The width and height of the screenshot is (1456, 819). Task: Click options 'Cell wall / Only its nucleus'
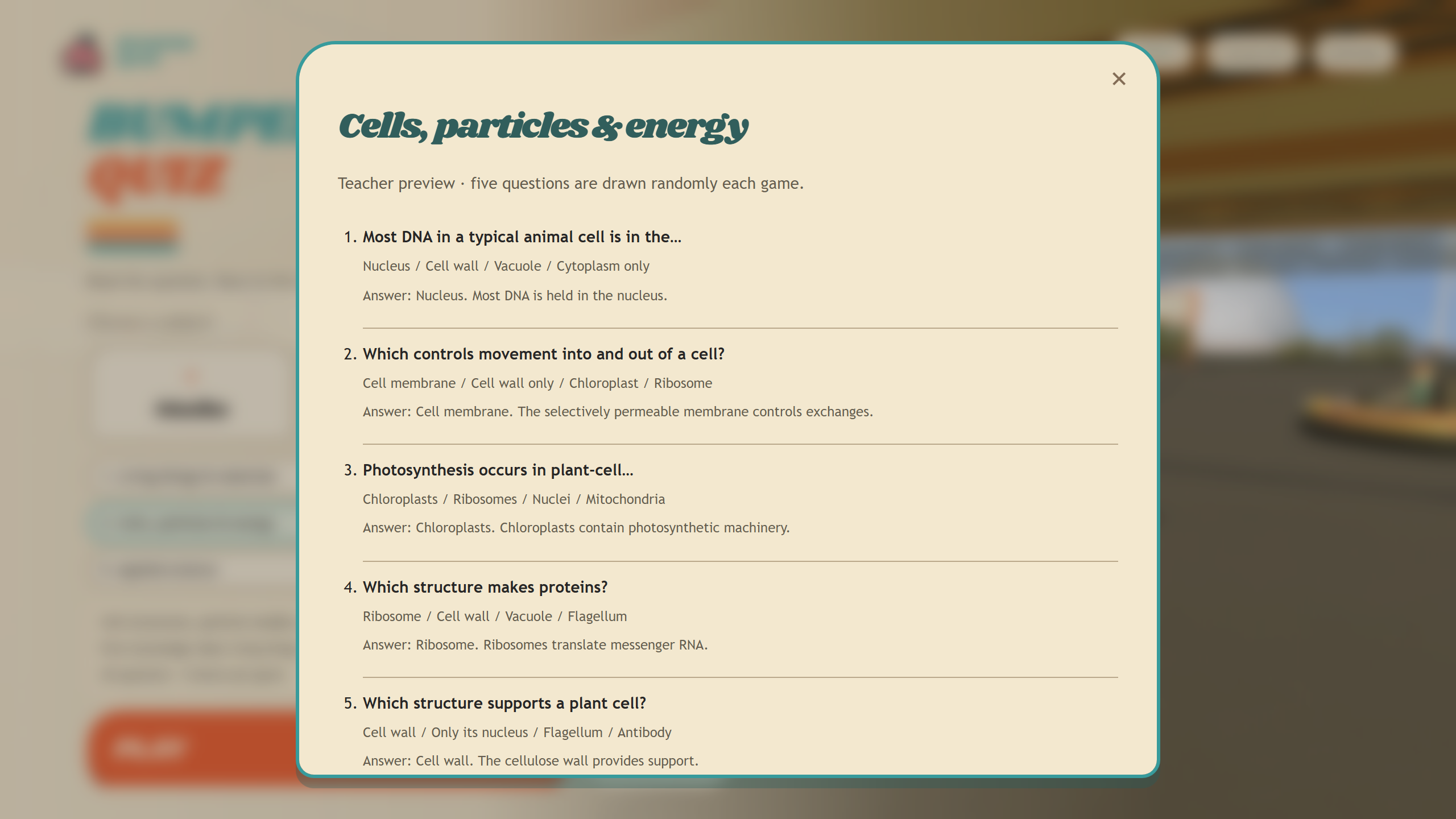tap(517, 733)
